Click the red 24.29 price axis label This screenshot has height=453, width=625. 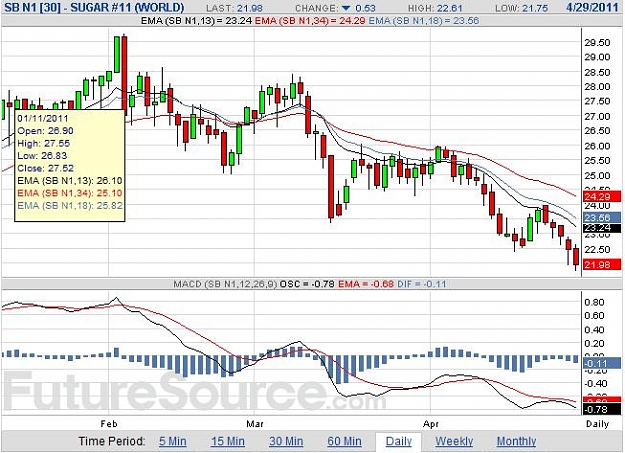tap(602, 197)
